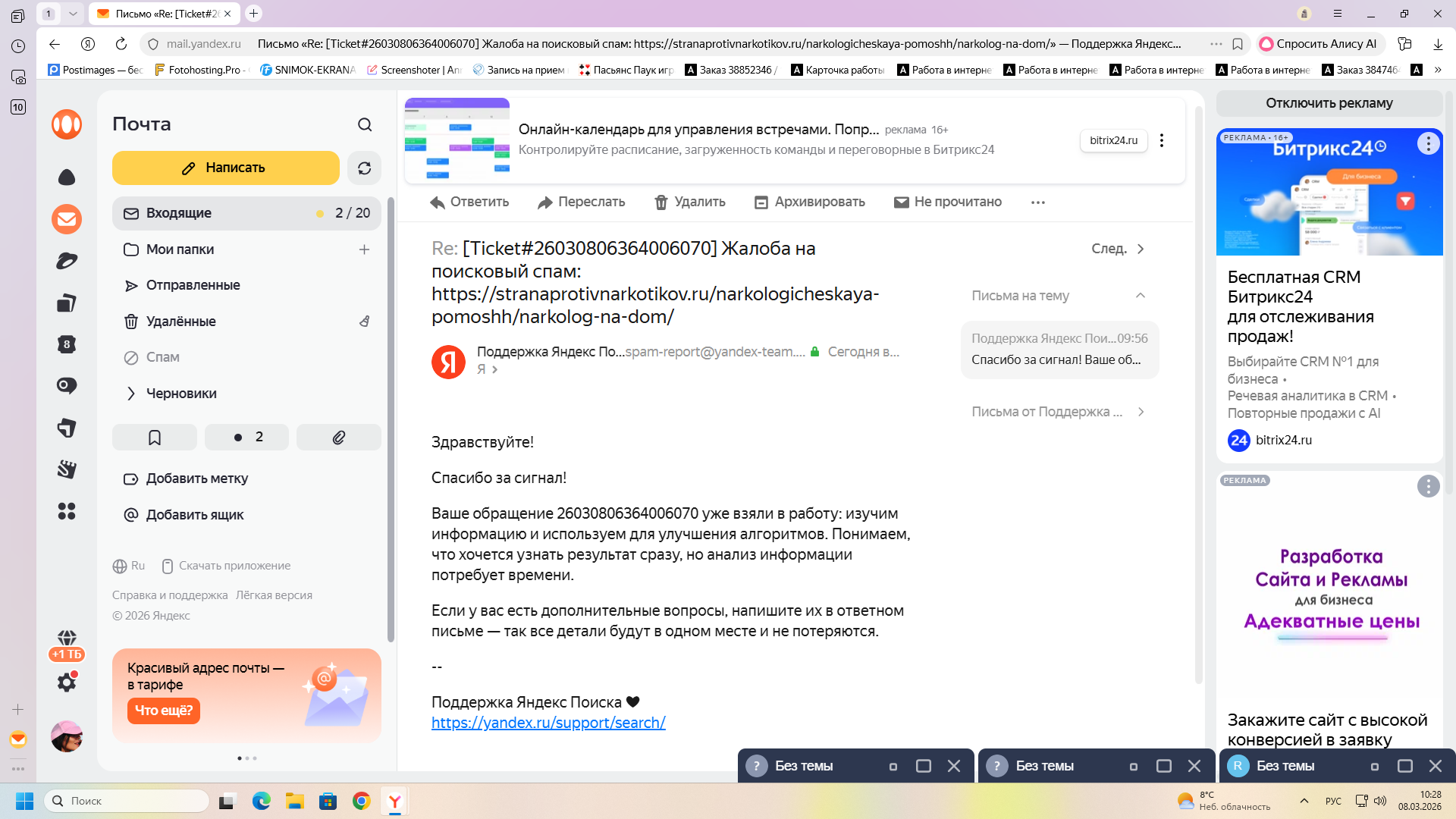Expand the Черновики folder chevron
This screenshot has width=1456, height=819.
131,394
